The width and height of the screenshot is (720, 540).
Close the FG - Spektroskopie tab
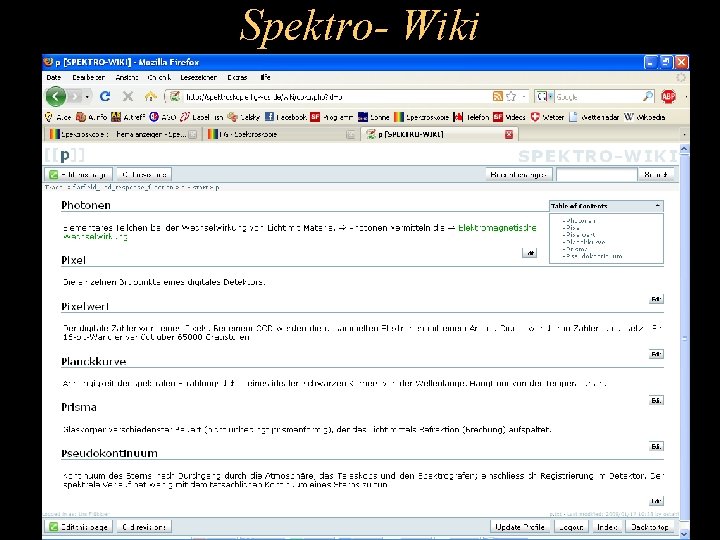click(x=350, y=135)
